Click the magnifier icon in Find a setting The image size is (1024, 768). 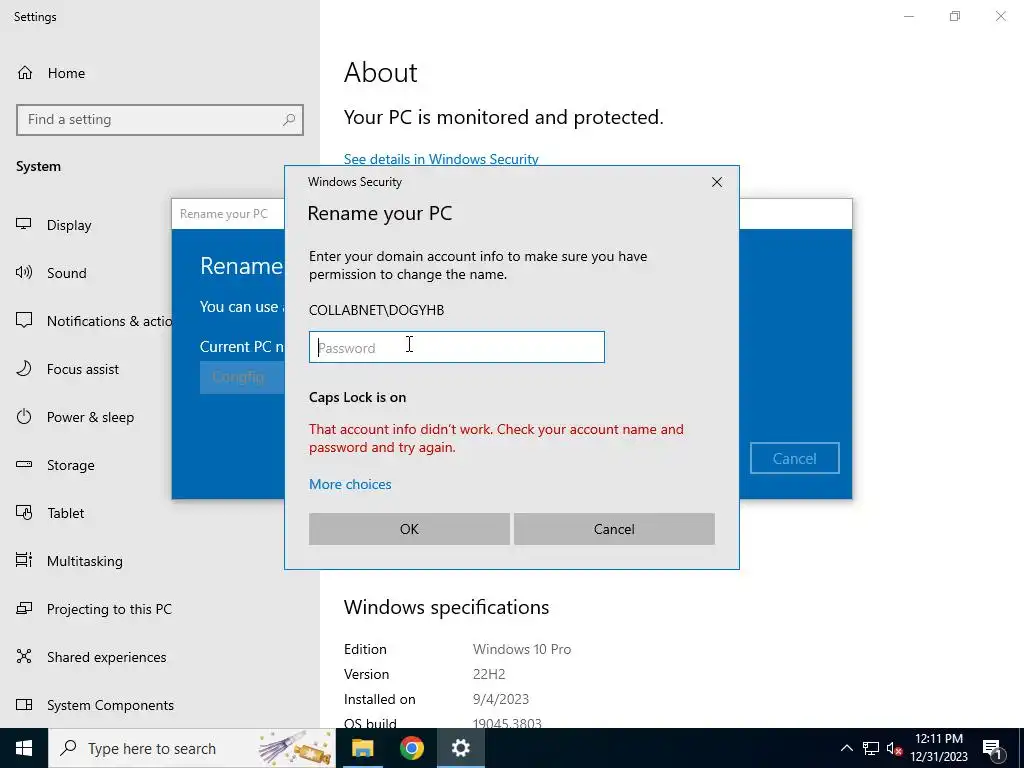[289, 120]
